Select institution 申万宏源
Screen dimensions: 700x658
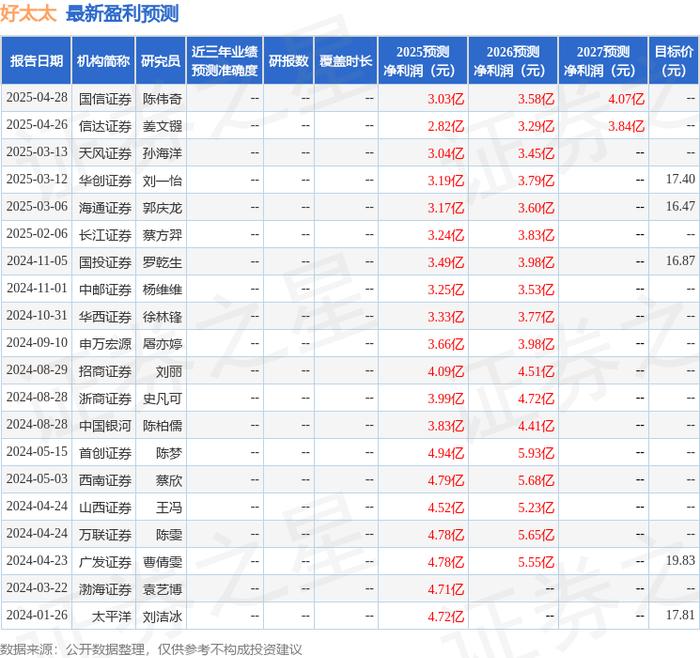click(x=105, y=344)
